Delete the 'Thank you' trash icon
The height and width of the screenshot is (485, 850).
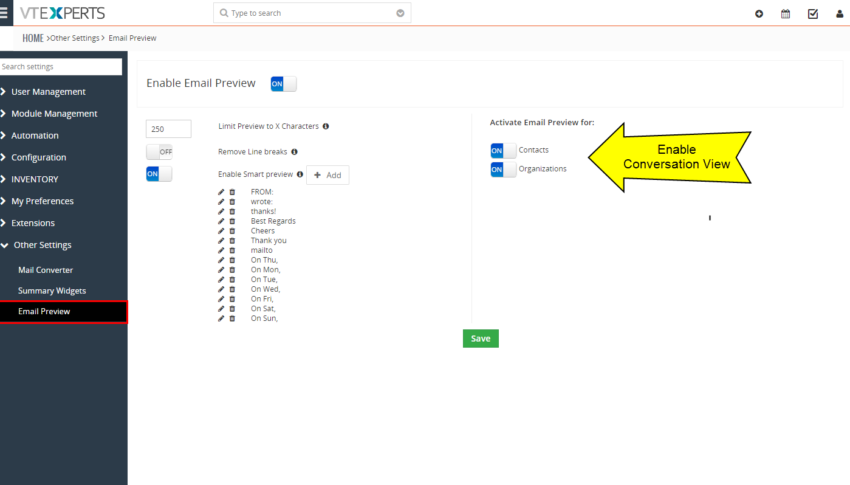pos(232,241)
